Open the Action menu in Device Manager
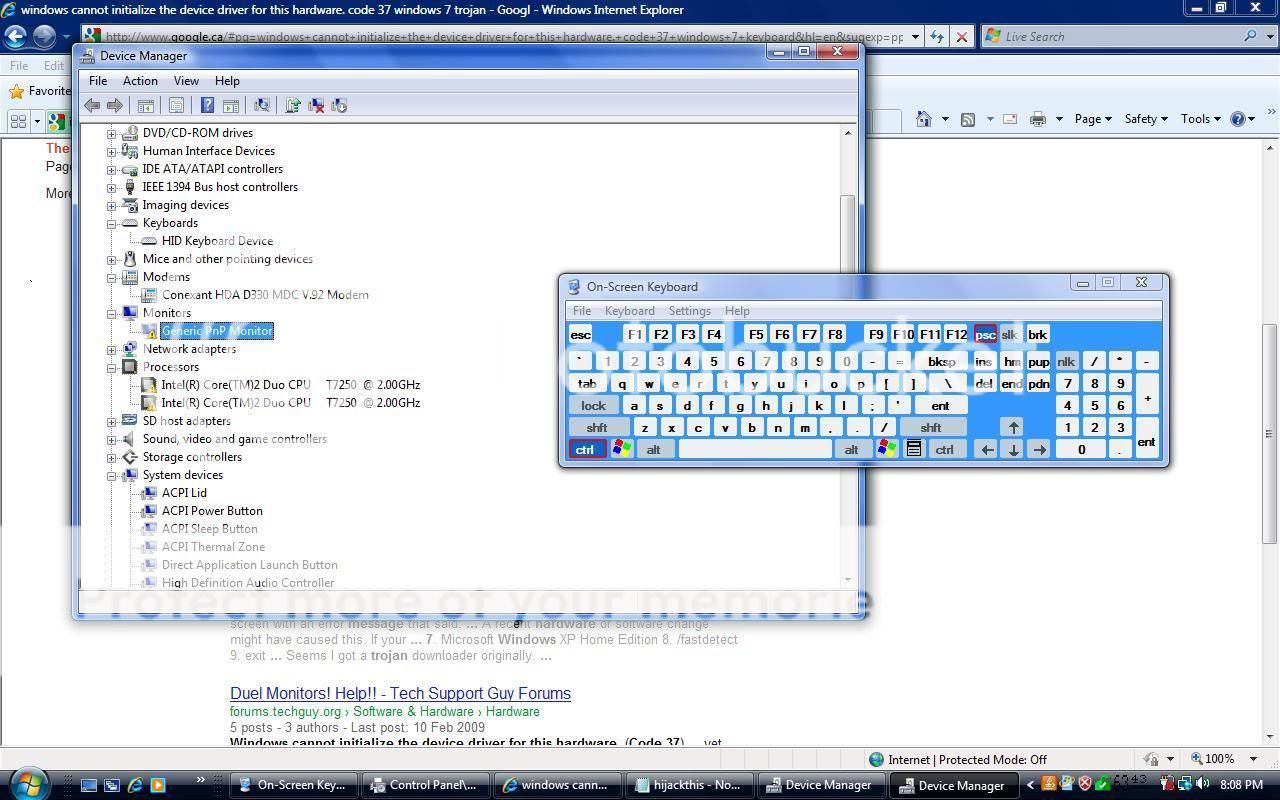1280x800 pixels. pyautogui.click(x=140, y=81)
